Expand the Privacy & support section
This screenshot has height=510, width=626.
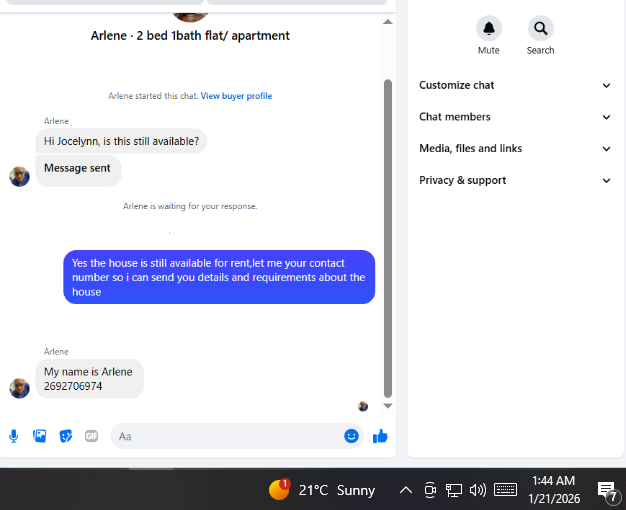pyautogui.click(x=515, y=181)
